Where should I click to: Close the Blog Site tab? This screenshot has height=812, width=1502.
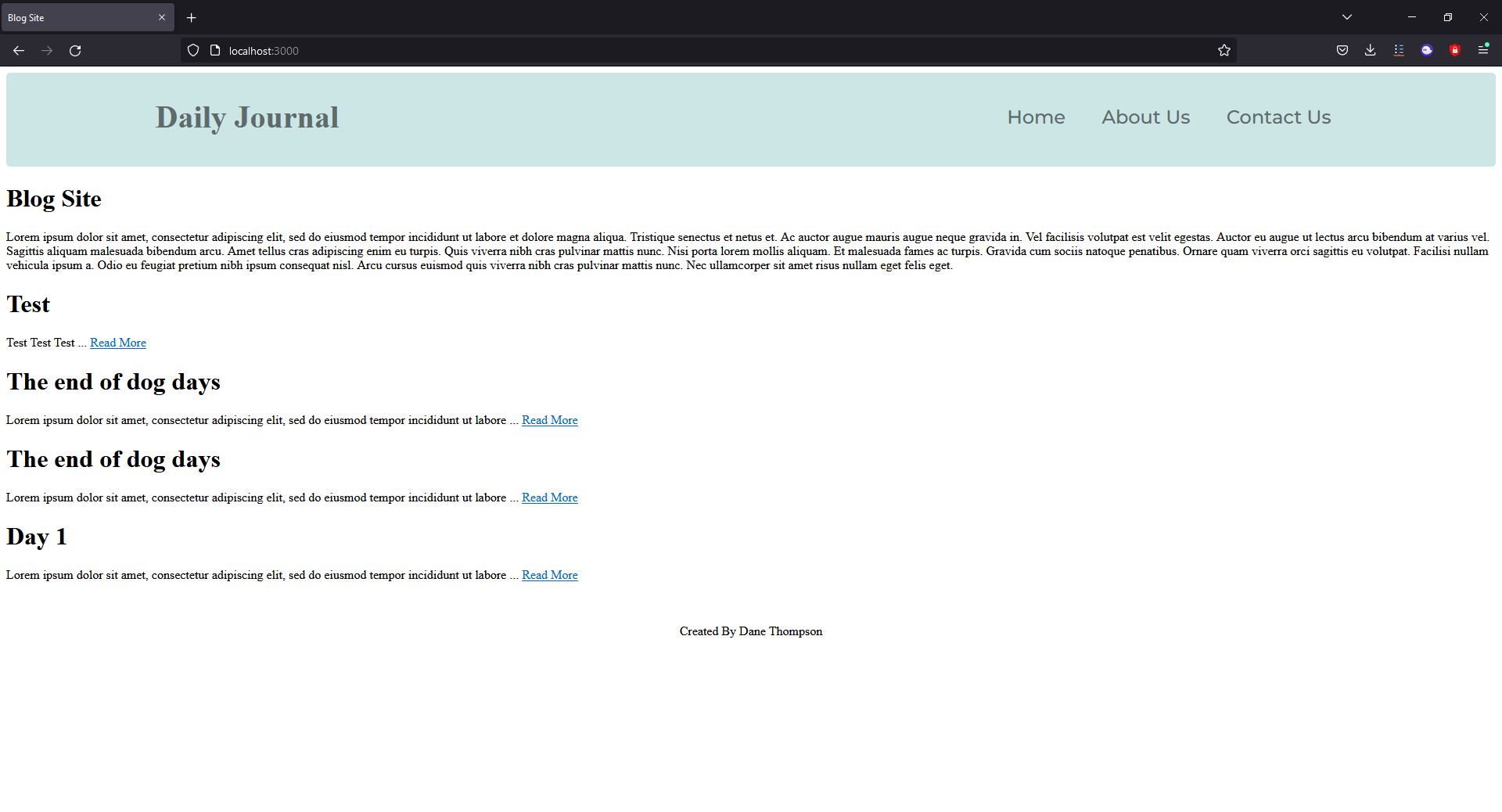pos(162,17)
